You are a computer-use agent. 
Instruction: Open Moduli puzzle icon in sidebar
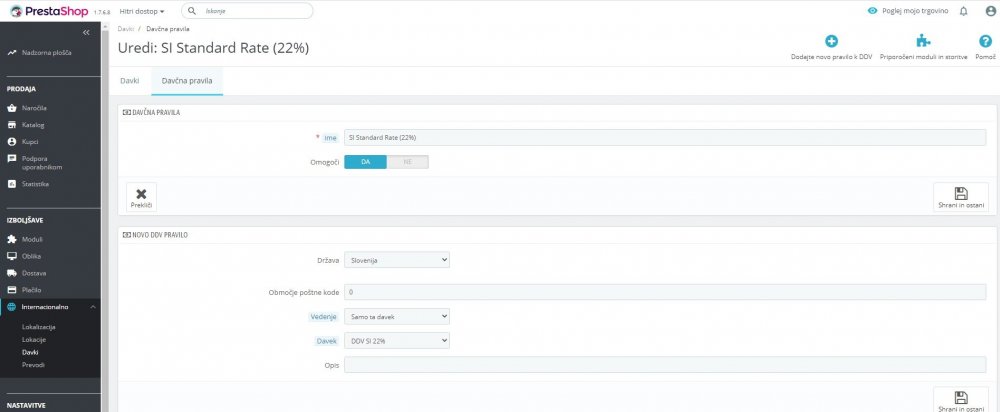11,240
